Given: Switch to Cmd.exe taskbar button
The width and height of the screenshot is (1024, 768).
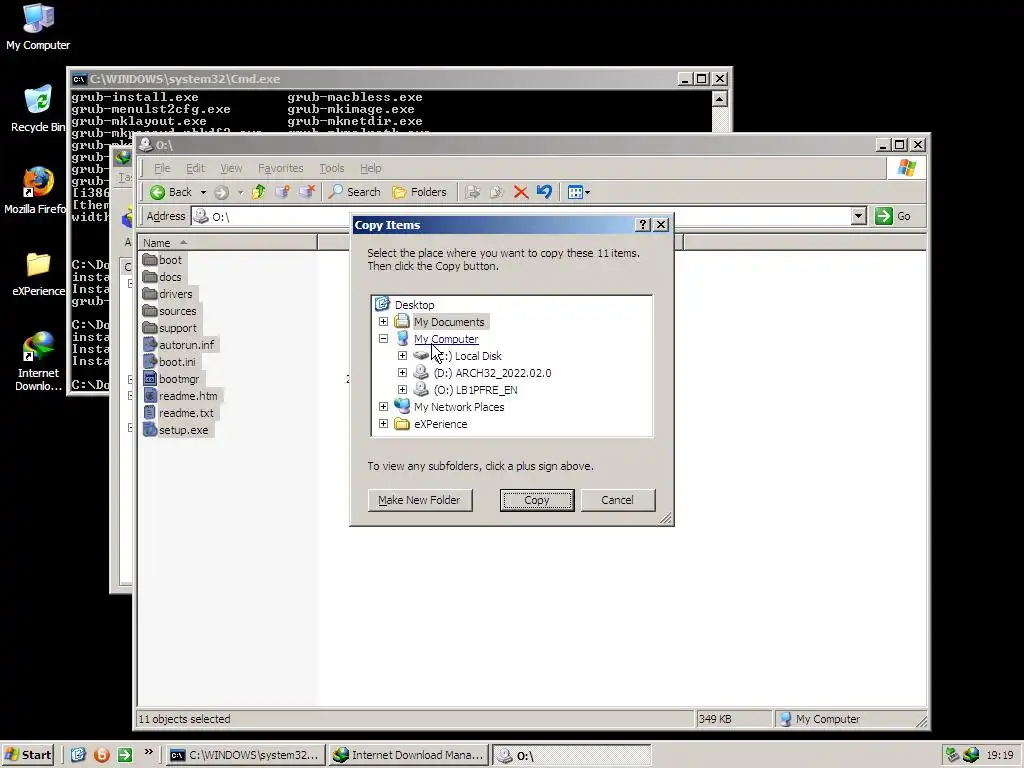Looking at the screenshot, I should click(x=244, y=755).
